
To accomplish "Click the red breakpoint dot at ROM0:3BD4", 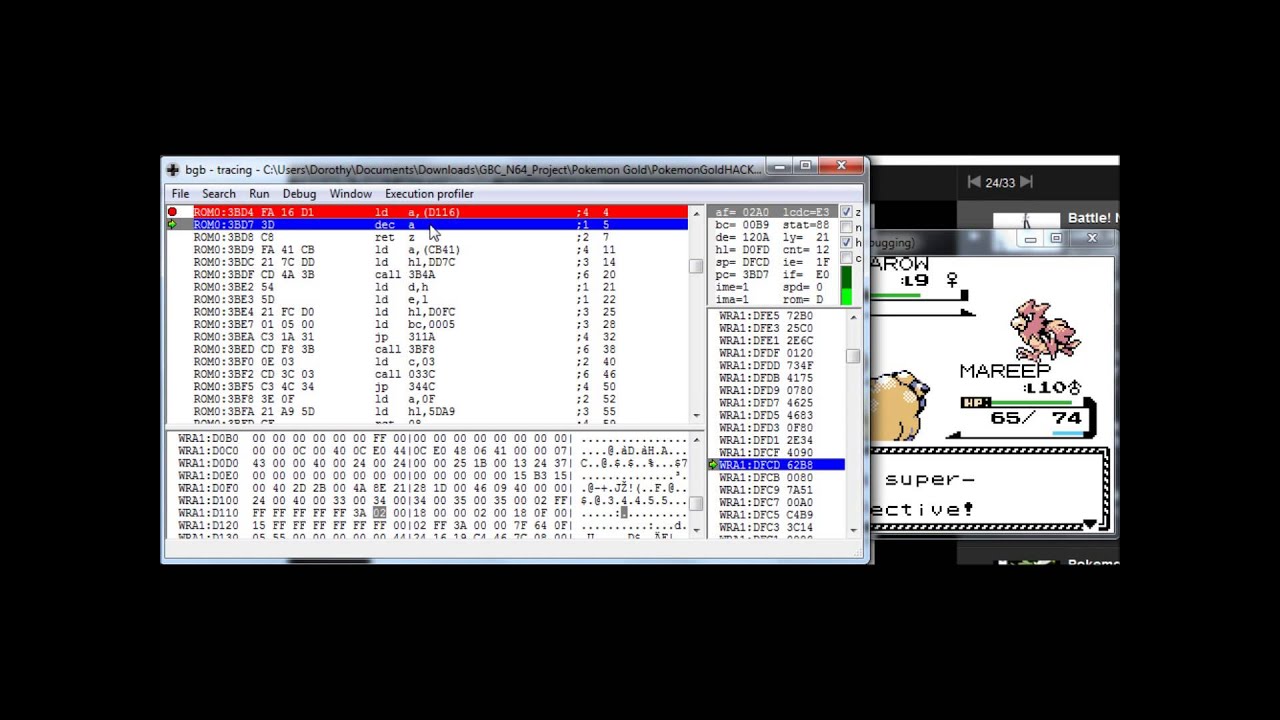I will (x=172, y=212).
